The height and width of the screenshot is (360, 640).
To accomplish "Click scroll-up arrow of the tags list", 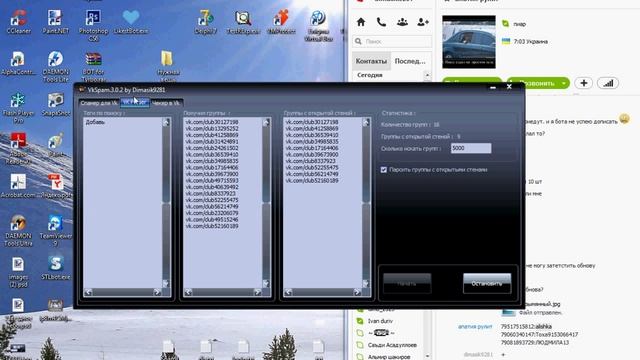I will coord(166,122).
